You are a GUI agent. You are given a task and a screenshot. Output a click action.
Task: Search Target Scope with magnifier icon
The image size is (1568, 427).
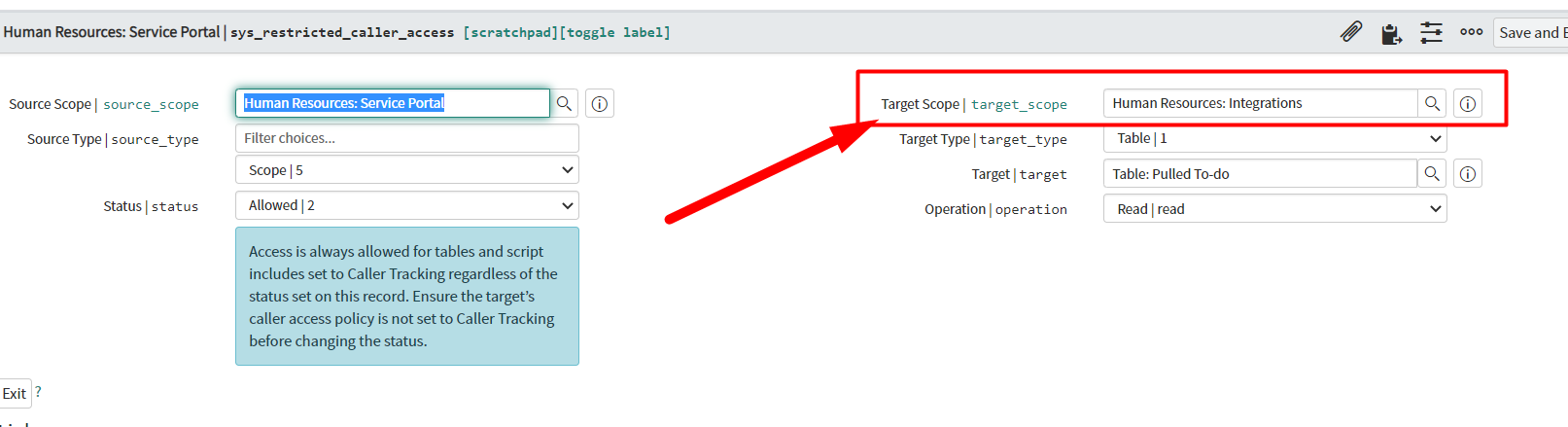point(1432,103)
